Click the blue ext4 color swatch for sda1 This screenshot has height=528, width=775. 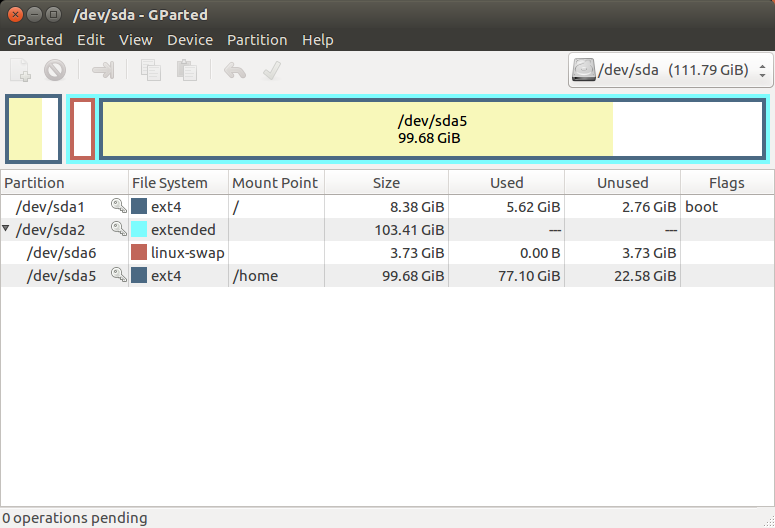pos(139,206)
